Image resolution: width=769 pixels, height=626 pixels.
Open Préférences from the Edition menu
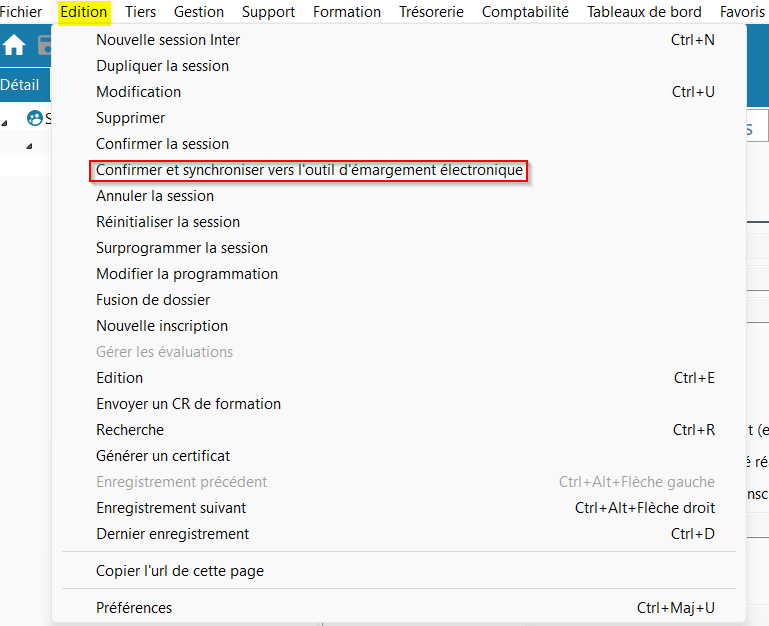pyautogui.click(x=134, y=608)
